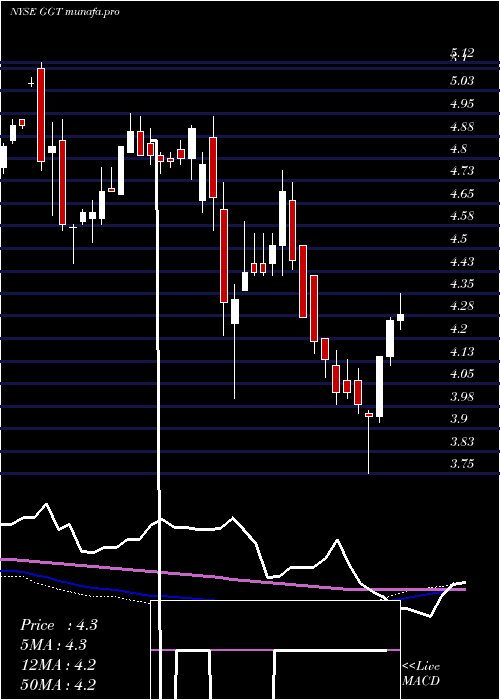Viewport: 500px width, 700px height.
Task: Click the 4.95 price axis label
Action: tap(462, 104)
